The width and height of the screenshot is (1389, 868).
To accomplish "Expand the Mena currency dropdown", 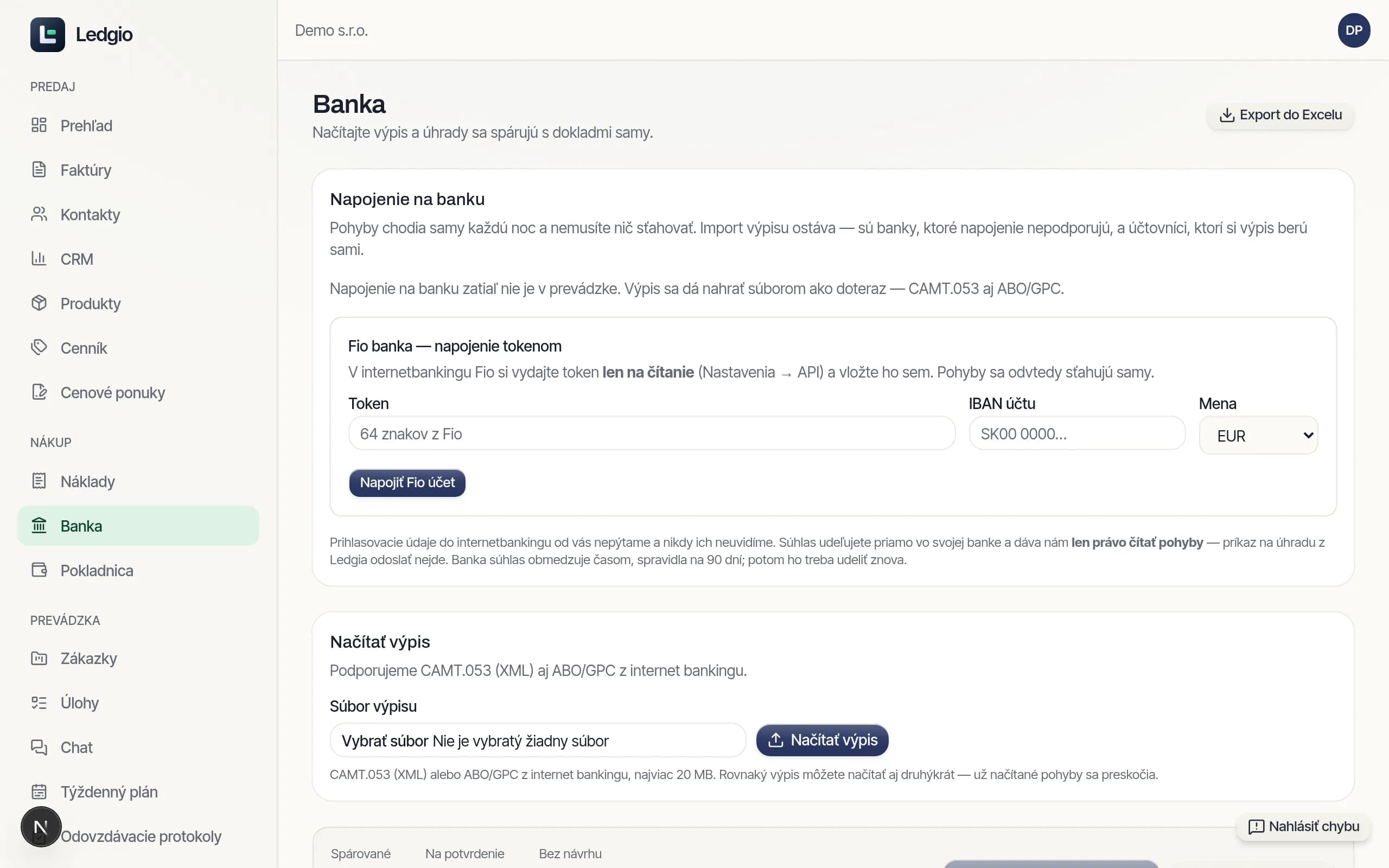I will pos(1258,435).
